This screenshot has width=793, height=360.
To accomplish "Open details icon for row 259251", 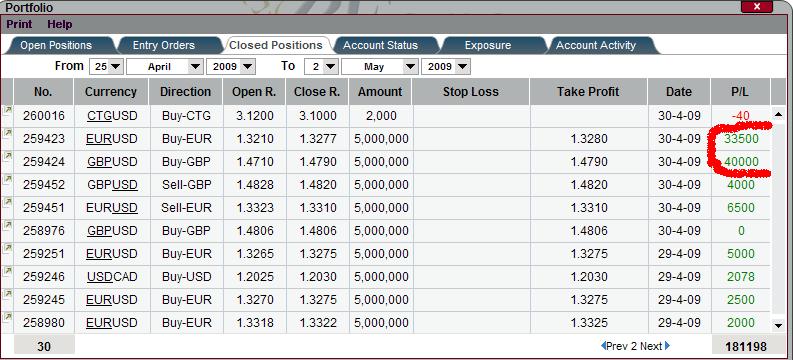I will (x=7, y=248).
